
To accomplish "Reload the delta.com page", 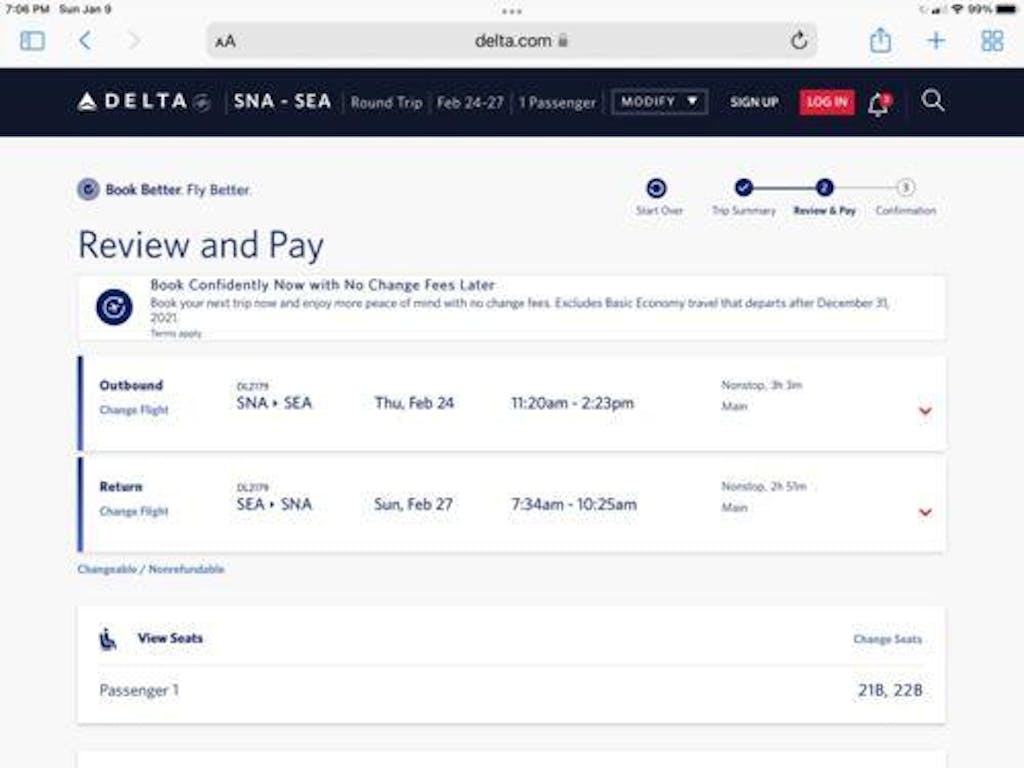I will [x=798, y=41].
